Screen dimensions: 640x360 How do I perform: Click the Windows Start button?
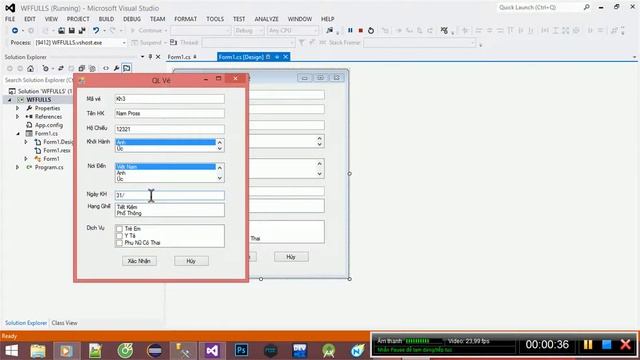[x=11, y=351]
